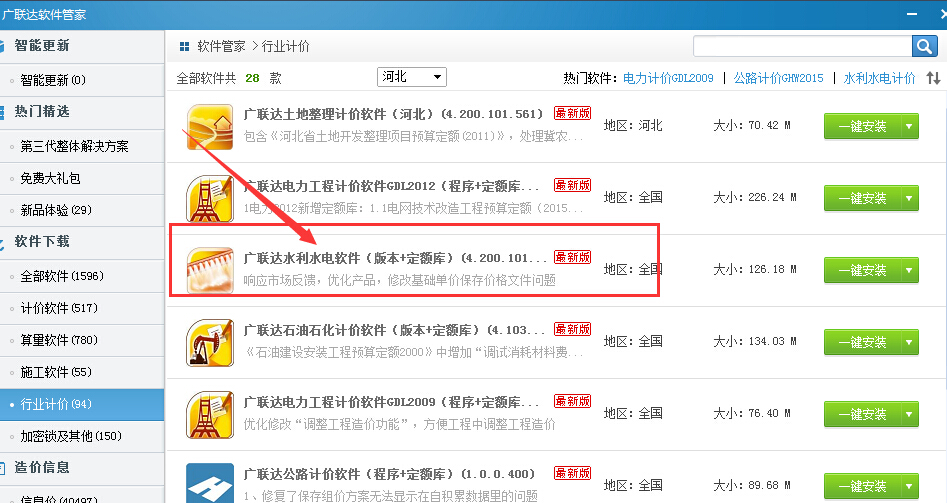Click 一键安装 for 广联达水利水电软件
The height and width of the screenshot is (503, 947).
pyautogui.click(x=862, y=270)
